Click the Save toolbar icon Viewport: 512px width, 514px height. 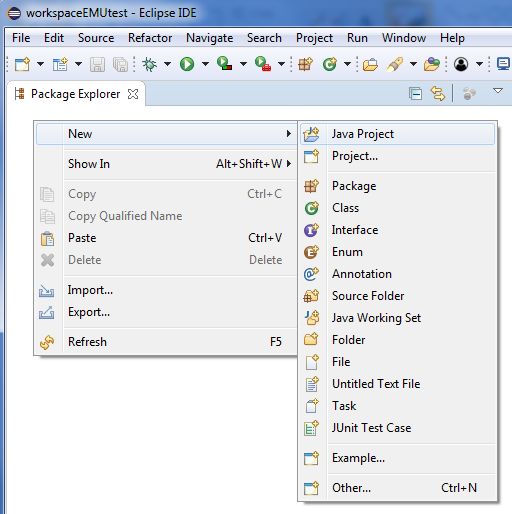(97, 64)
